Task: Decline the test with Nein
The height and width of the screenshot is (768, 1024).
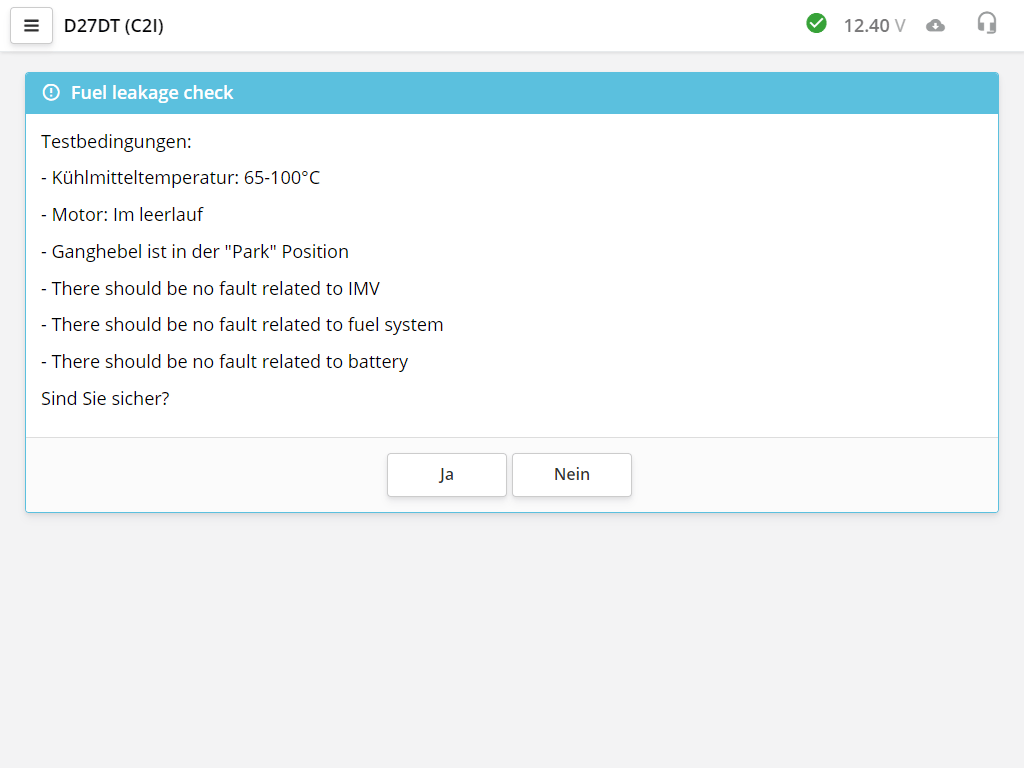Action: point(571,475)
